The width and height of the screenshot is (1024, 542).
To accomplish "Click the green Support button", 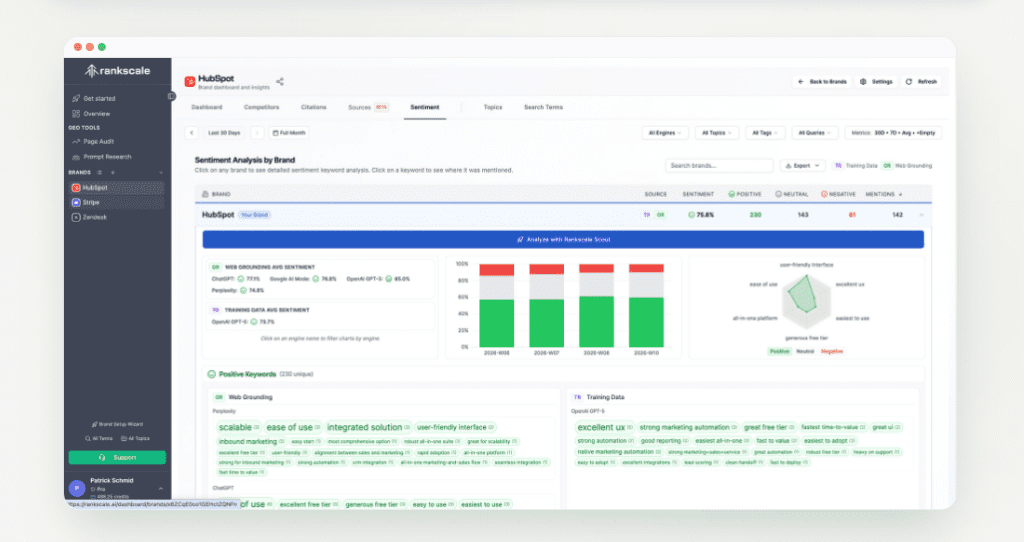I will tap(117, 457).
